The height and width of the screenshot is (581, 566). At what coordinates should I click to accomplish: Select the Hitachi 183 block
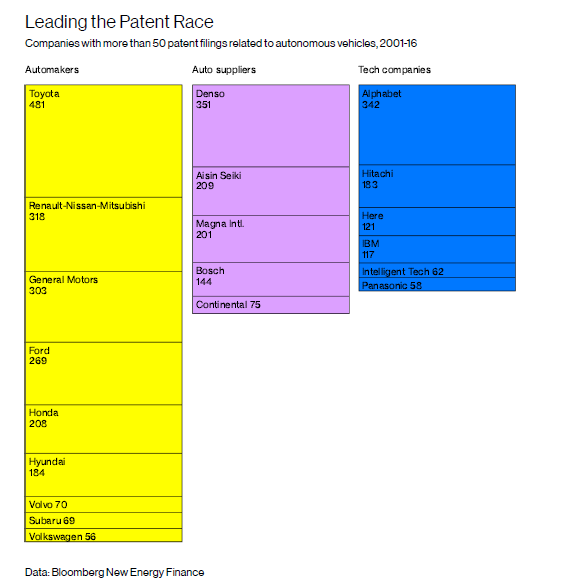point(437,186)
